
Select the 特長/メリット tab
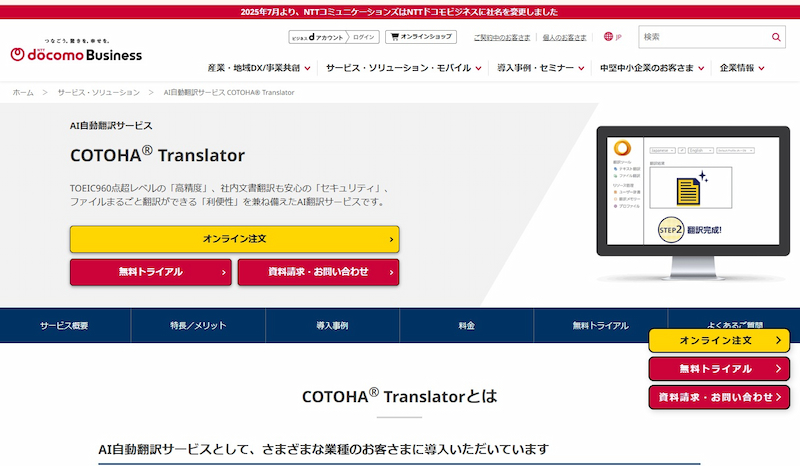pos(198,326)
